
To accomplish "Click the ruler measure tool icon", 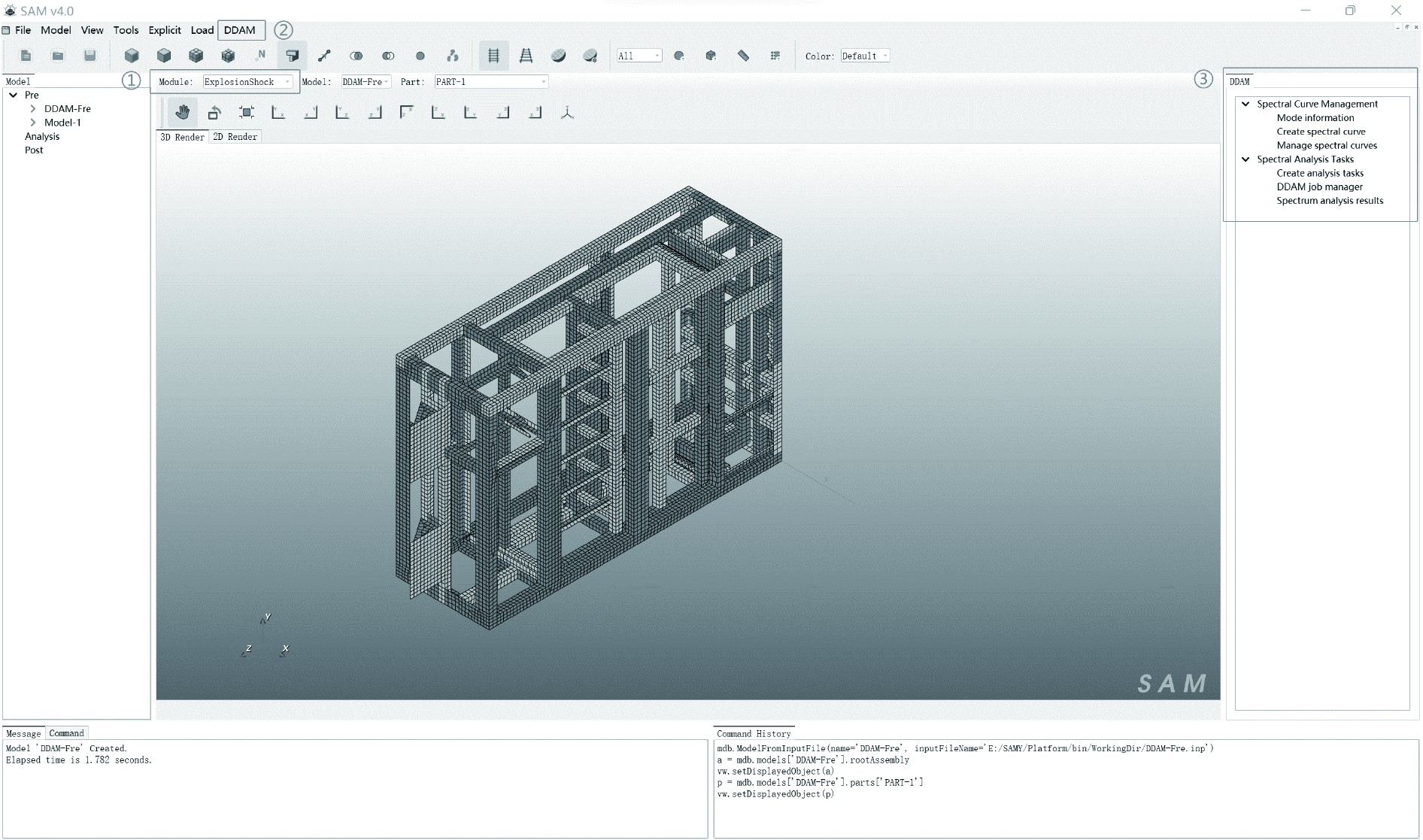I will [743, 56].
